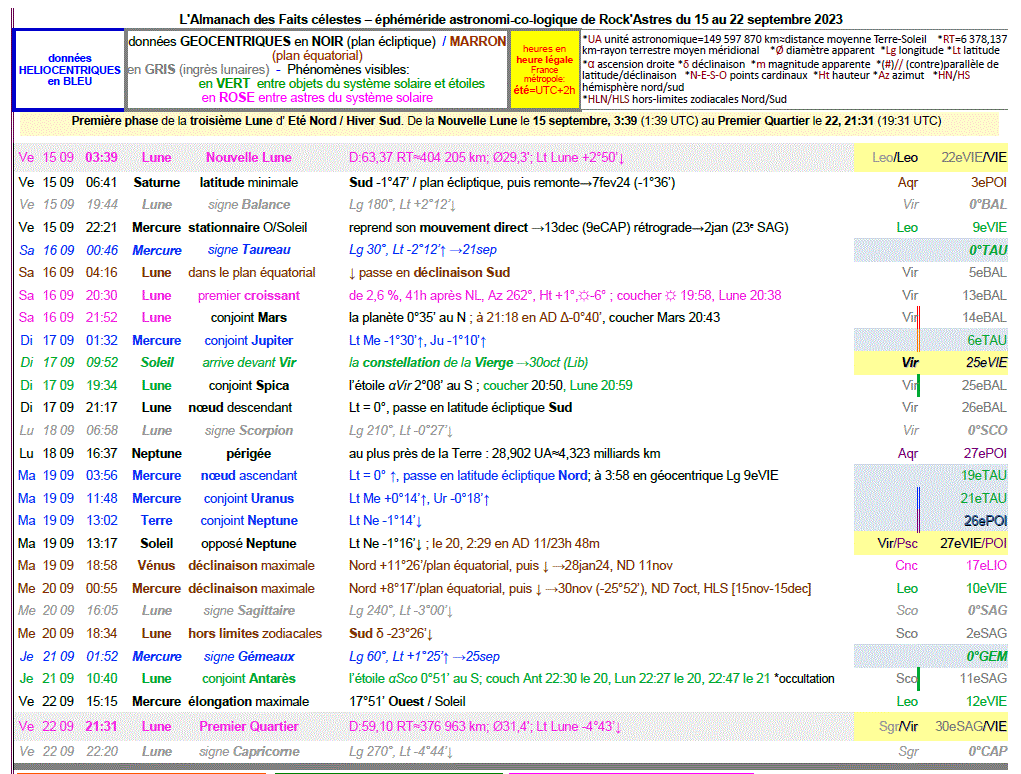Select the blue 'données HELIOCENTRIQUES en BLEU' box
Screen dimensions: 1021x774
pos(70,70)
